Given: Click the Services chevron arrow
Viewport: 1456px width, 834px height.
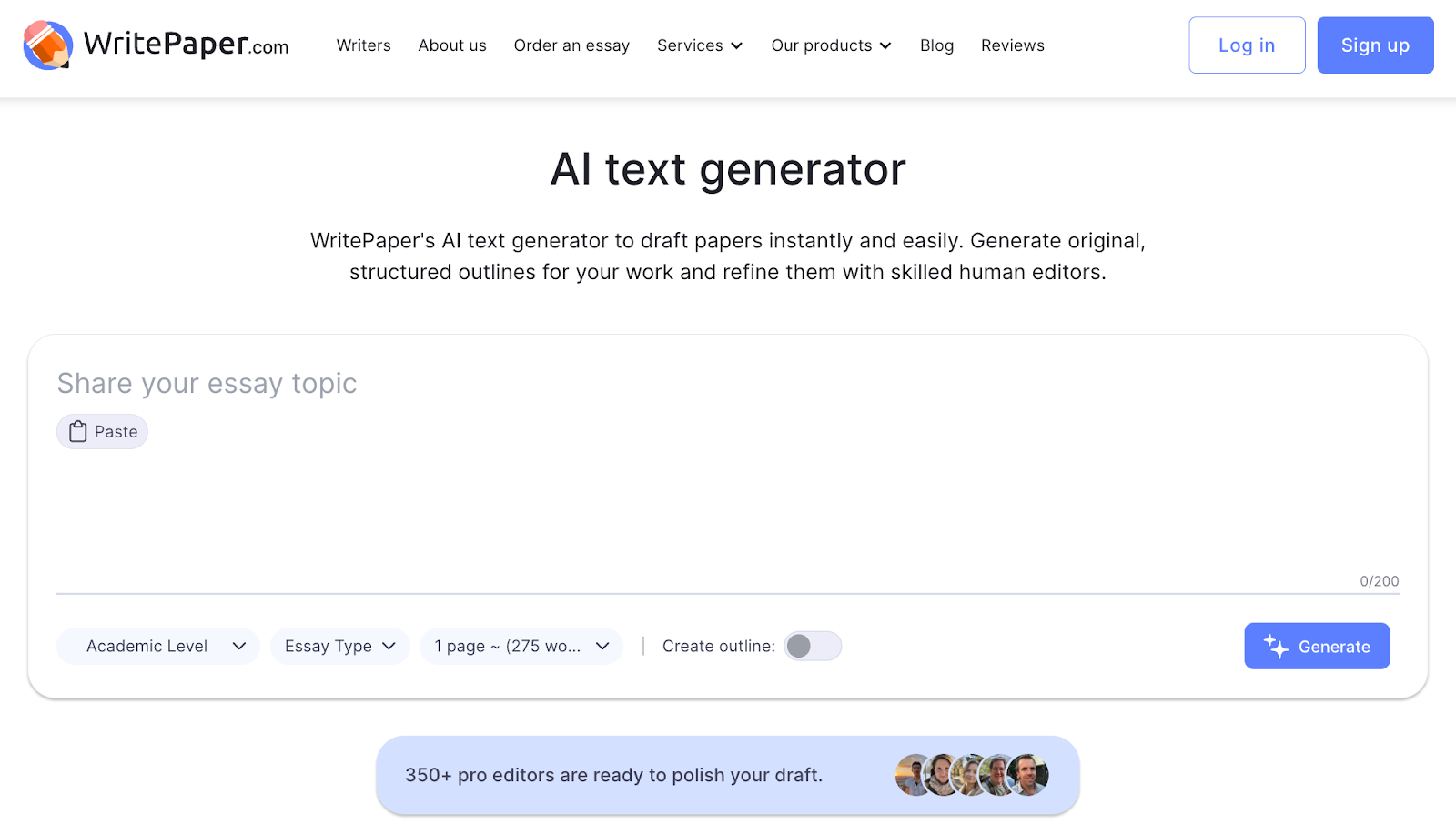Looking at the screenshot, I should 737,46.
